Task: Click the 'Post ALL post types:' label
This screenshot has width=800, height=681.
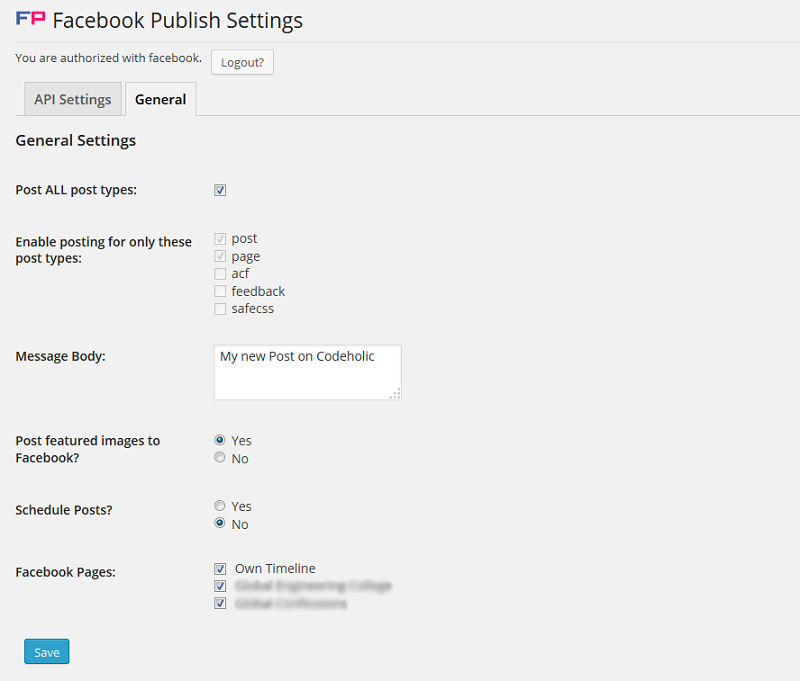Action: (x=76, y=190)
